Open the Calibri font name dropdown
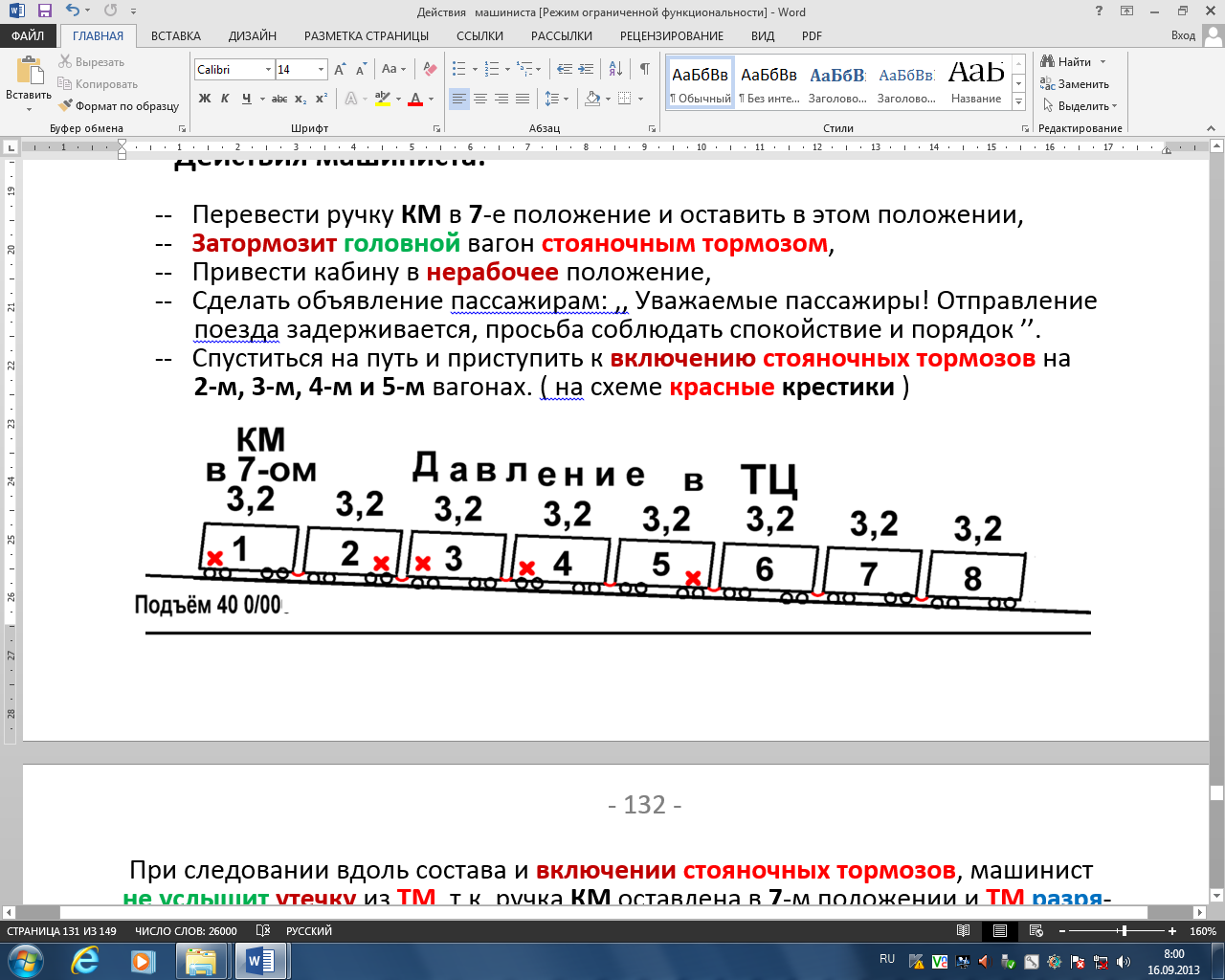 [267, 70]
